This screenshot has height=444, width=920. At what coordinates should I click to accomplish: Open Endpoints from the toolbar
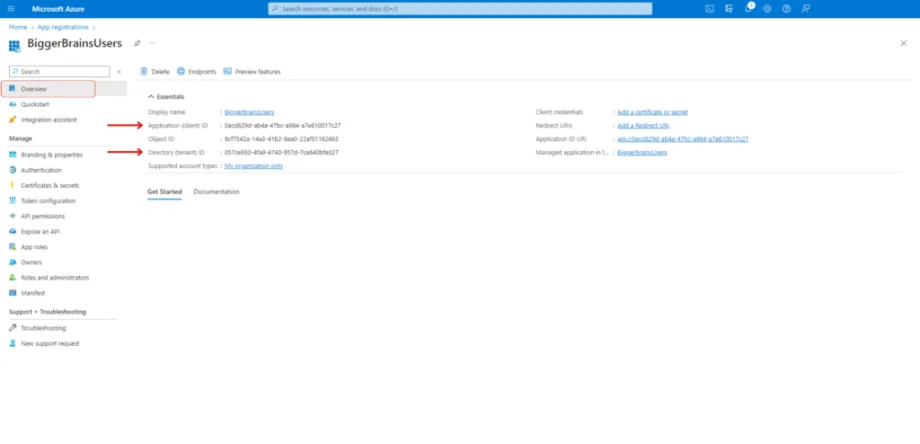coord(197,72)
